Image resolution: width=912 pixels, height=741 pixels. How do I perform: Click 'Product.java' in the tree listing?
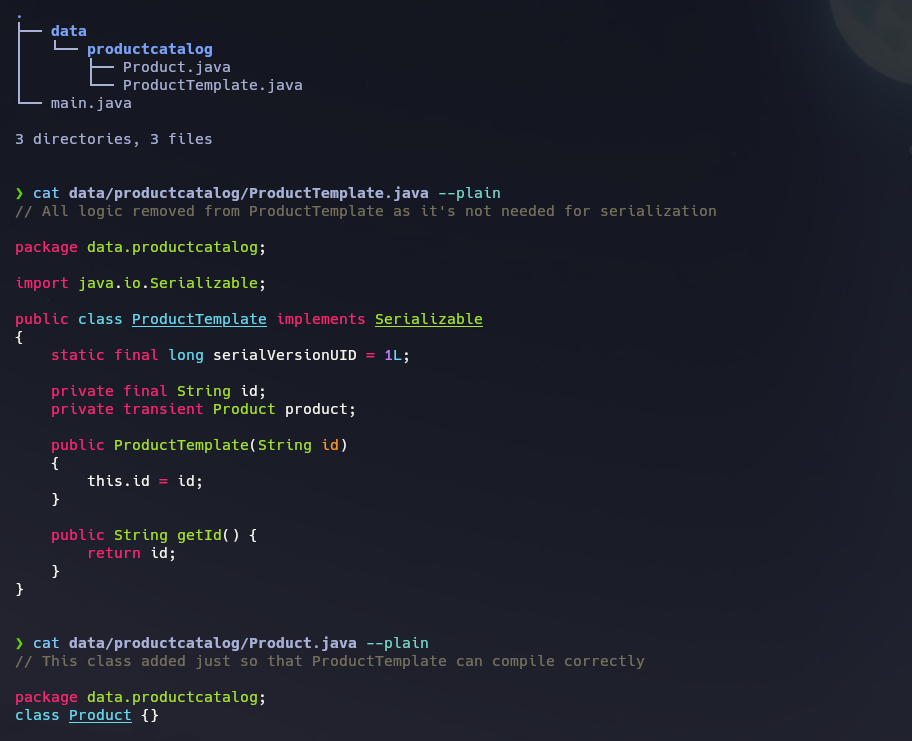[x=176, y=67]
